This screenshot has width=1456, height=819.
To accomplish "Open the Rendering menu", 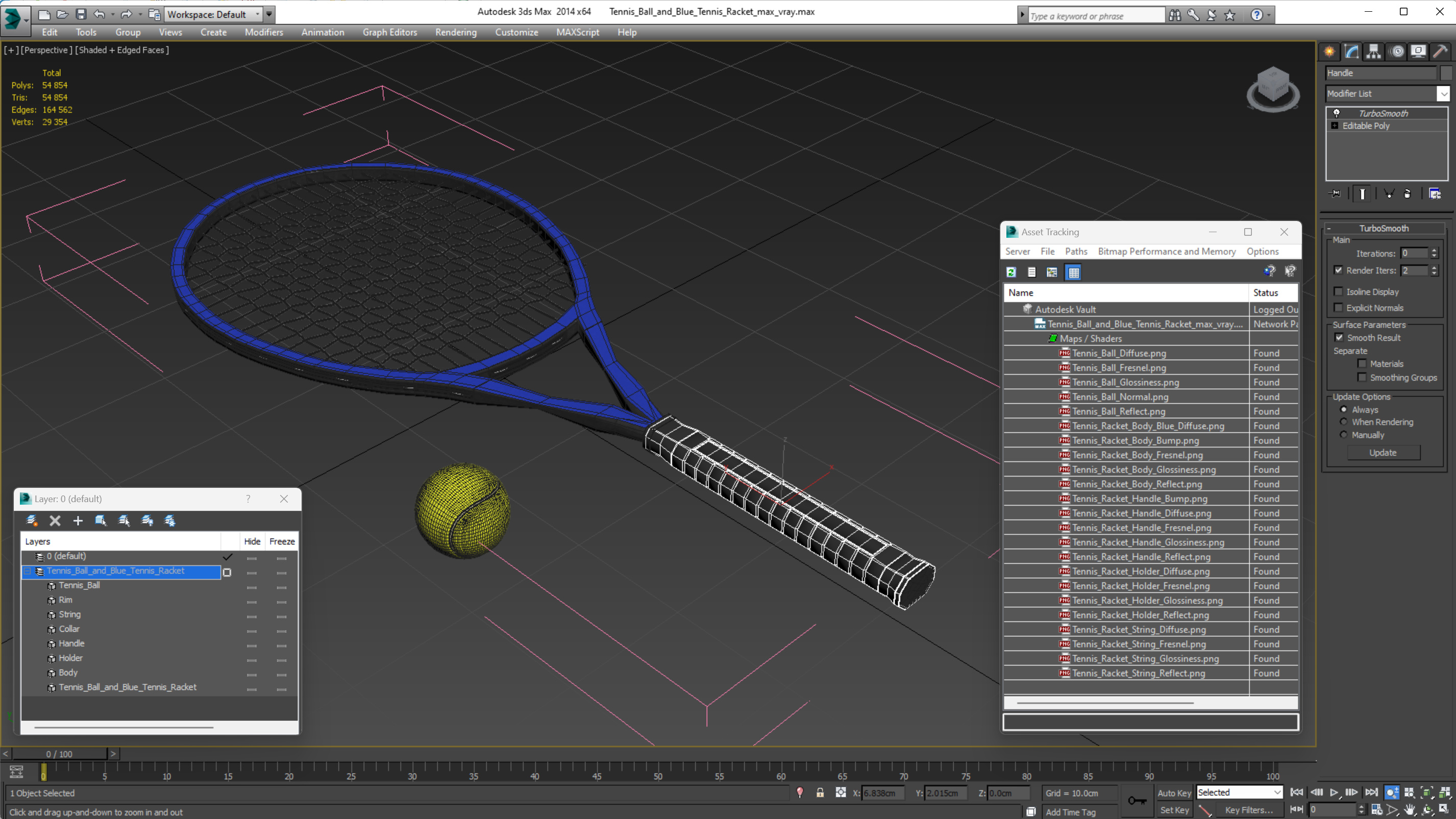I will (x=456, y=32).
